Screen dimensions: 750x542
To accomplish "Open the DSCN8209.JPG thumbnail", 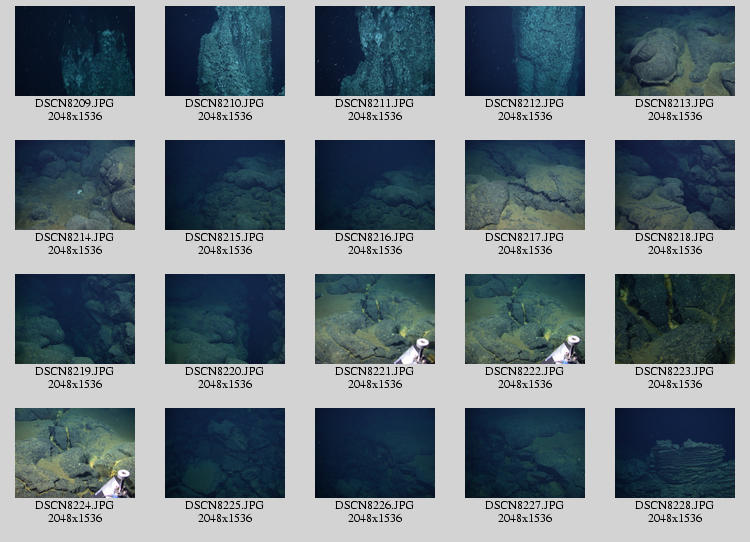I will pyautogui.click(x=75, y=51).
